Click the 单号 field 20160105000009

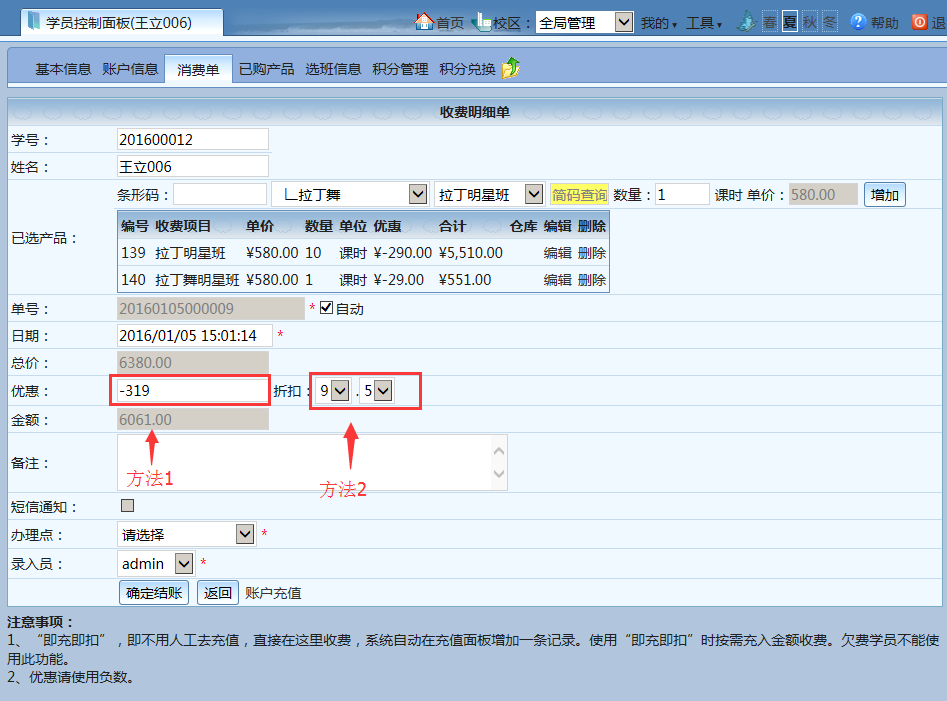coord(211,309)
